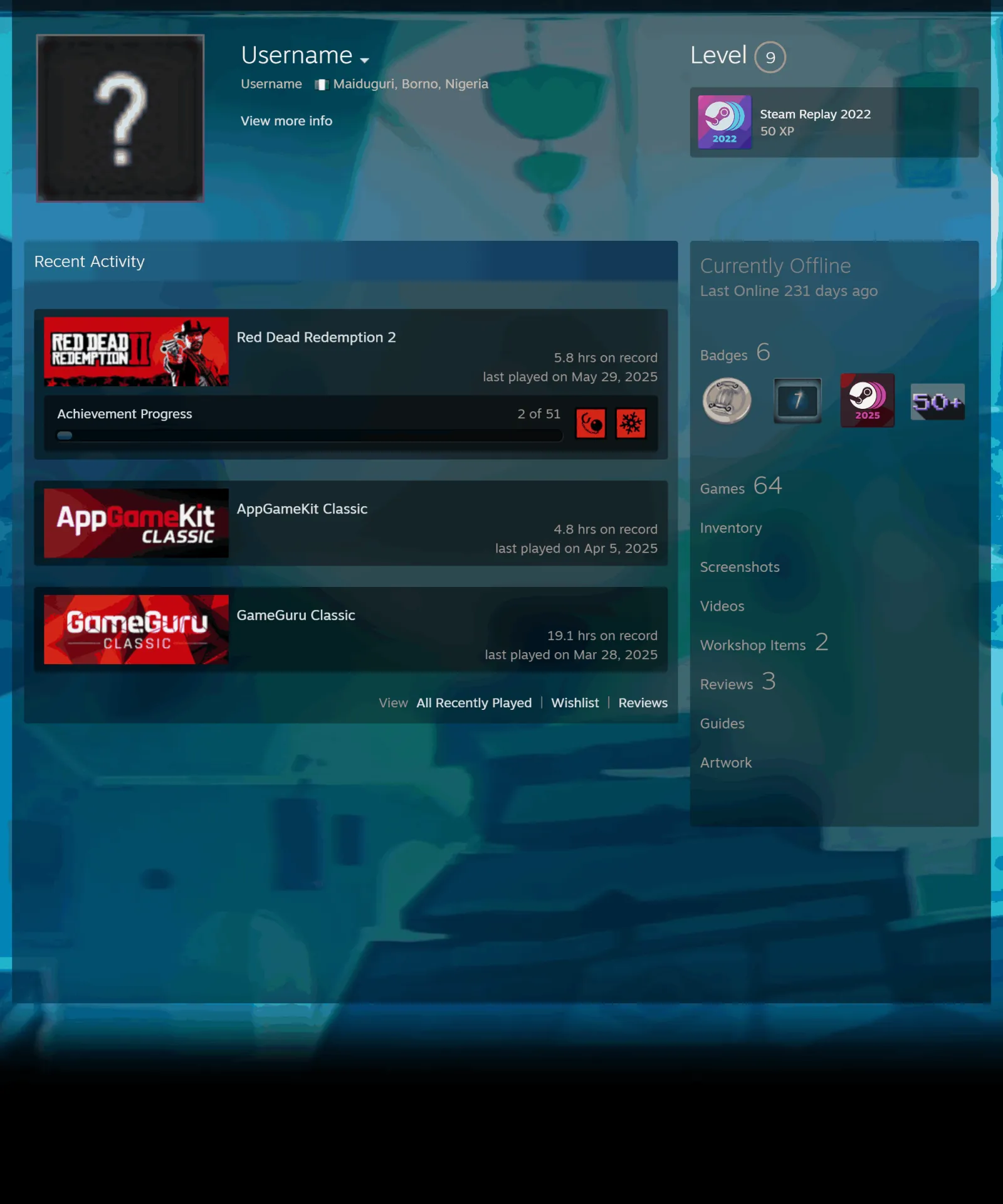Click the profile avatar question mark
Image resolution: width=1003 pixels, height=1204 pixels.
120,119
